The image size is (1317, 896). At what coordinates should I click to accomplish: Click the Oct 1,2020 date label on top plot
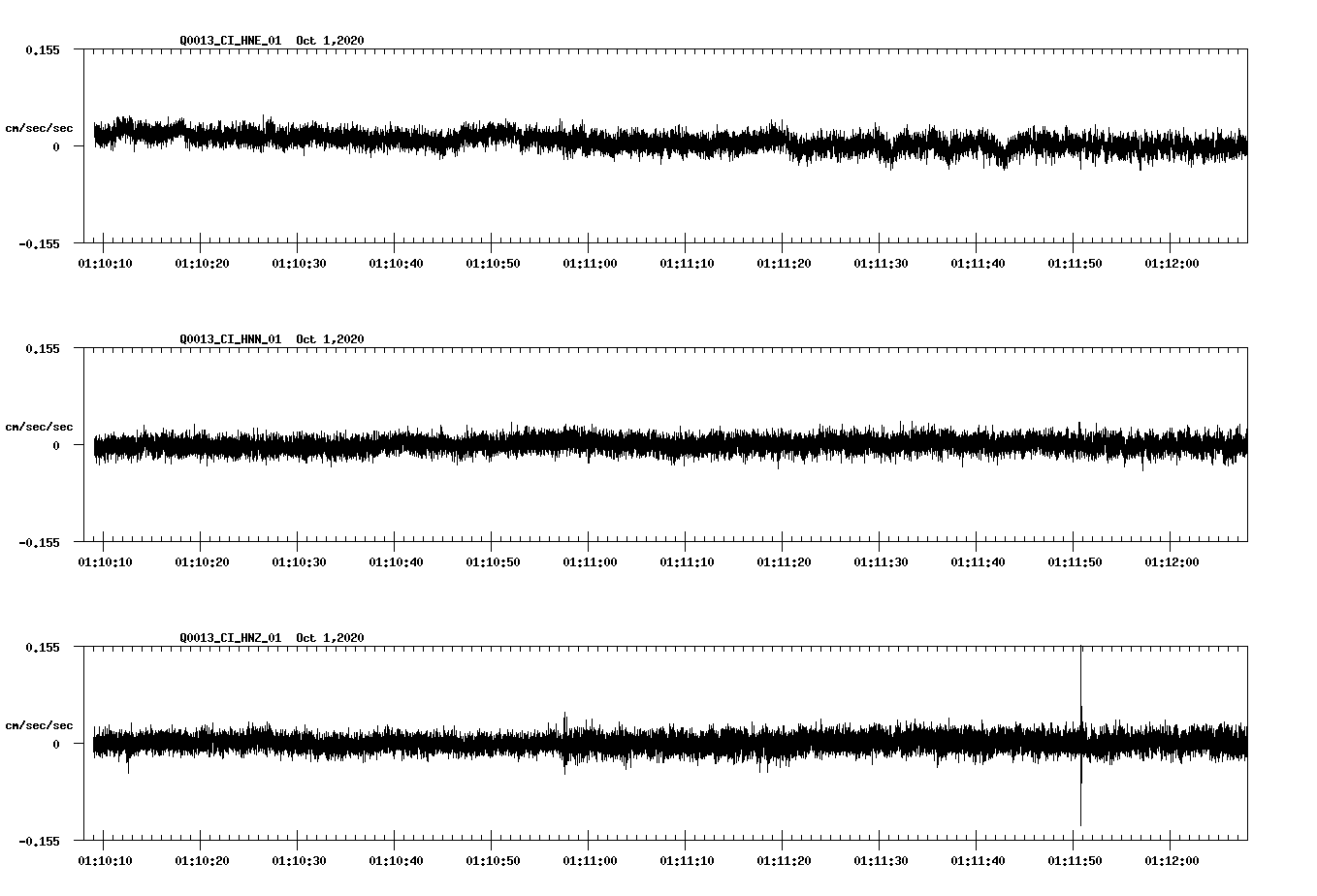click(330, 41)
